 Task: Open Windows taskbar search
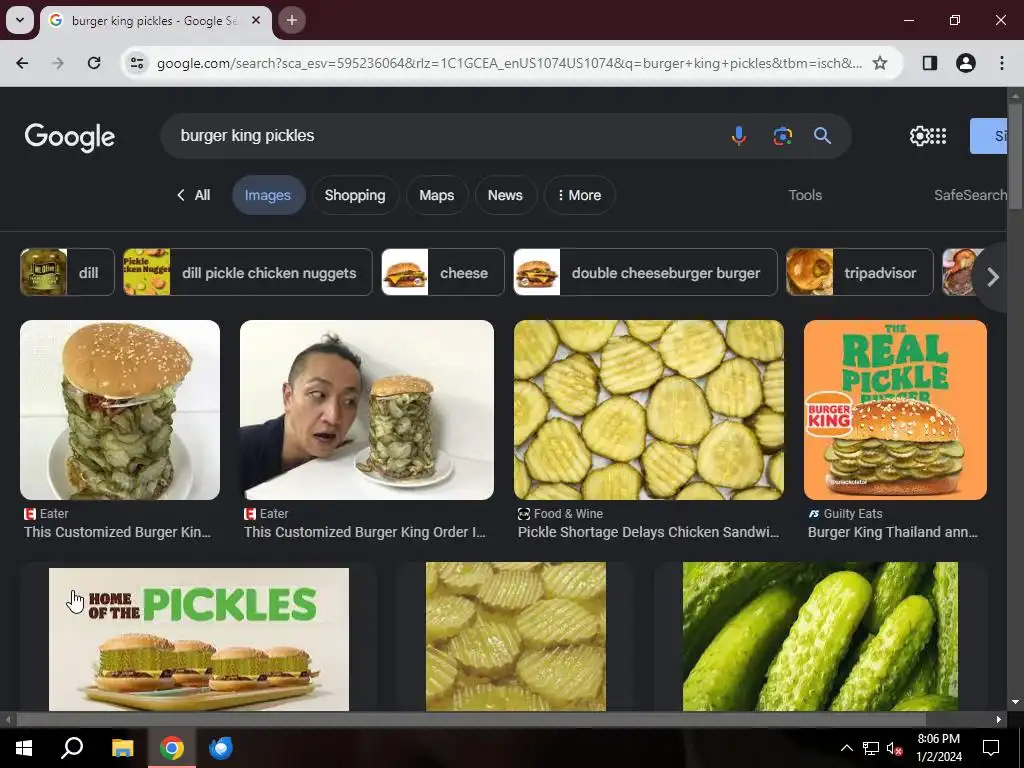[x=72, y=748]
